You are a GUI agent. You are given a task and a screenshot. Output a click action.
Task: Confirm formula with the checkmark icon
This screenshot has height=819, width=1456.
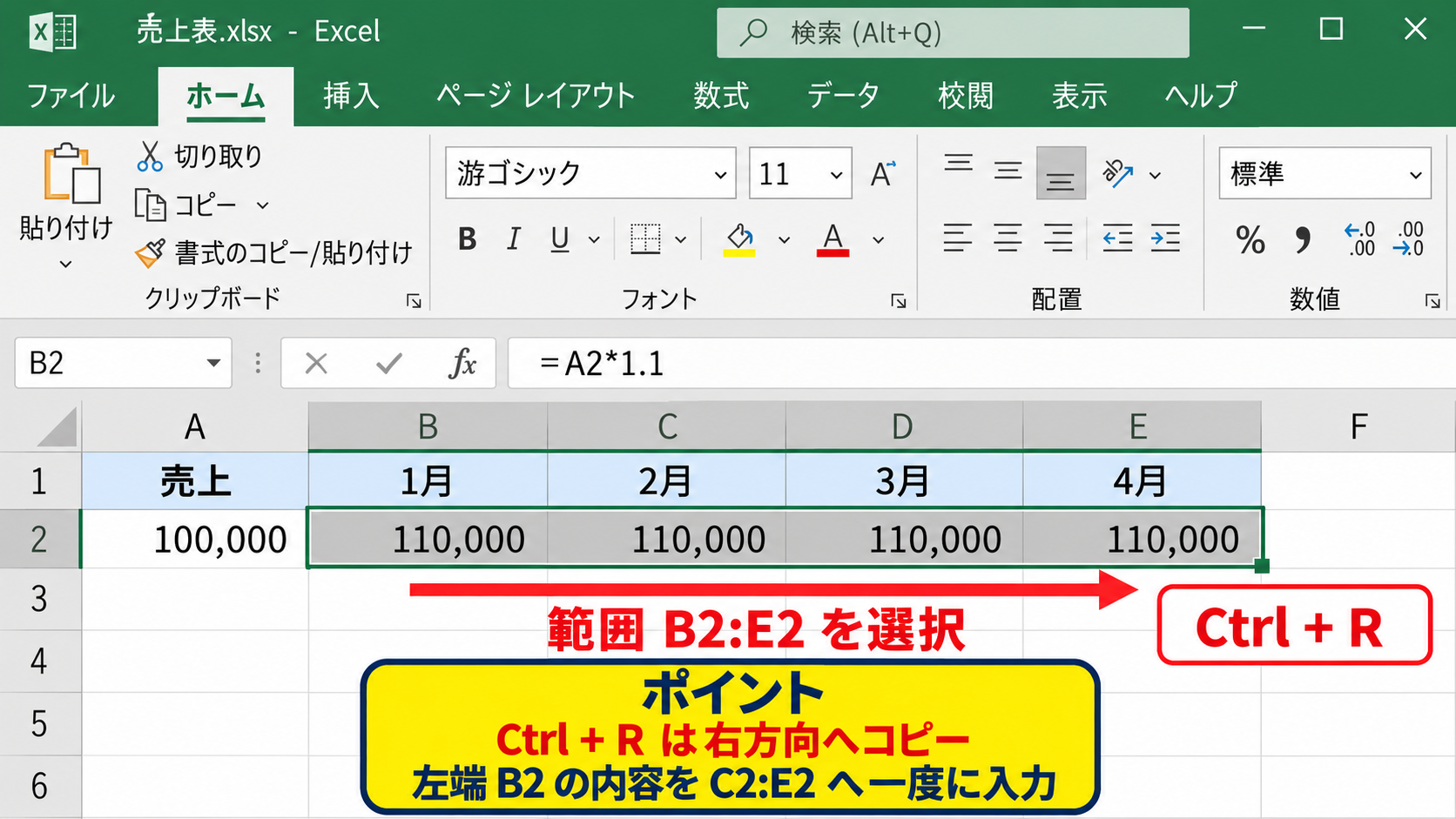click(x=389, y=363)
